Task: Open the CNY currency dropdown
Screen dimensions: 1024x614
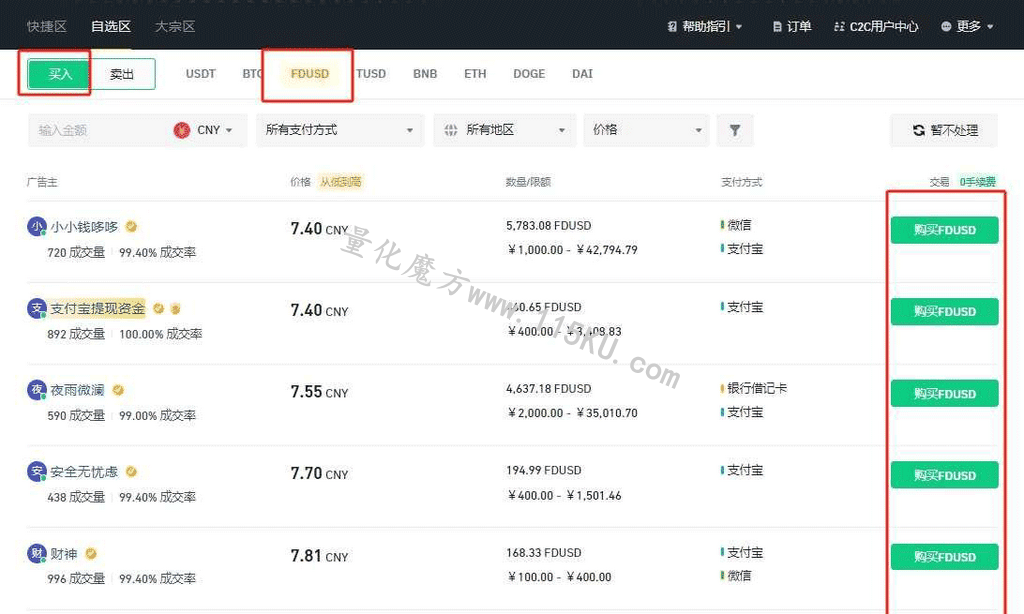Action: click(204, 130)
